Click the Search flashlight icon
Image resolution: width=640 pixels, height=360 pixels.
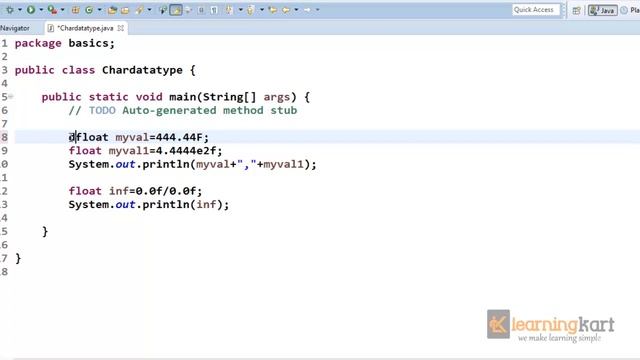(x=139, y=10)
